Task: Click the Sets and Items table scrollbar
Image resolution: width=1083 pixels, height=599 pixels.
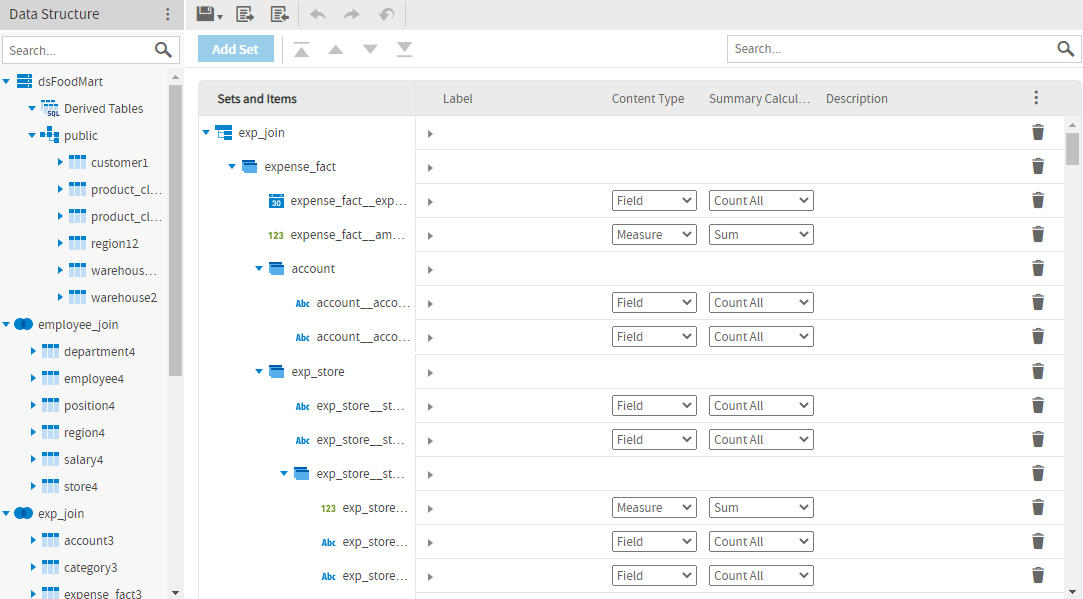Action: pos(1072,149)
